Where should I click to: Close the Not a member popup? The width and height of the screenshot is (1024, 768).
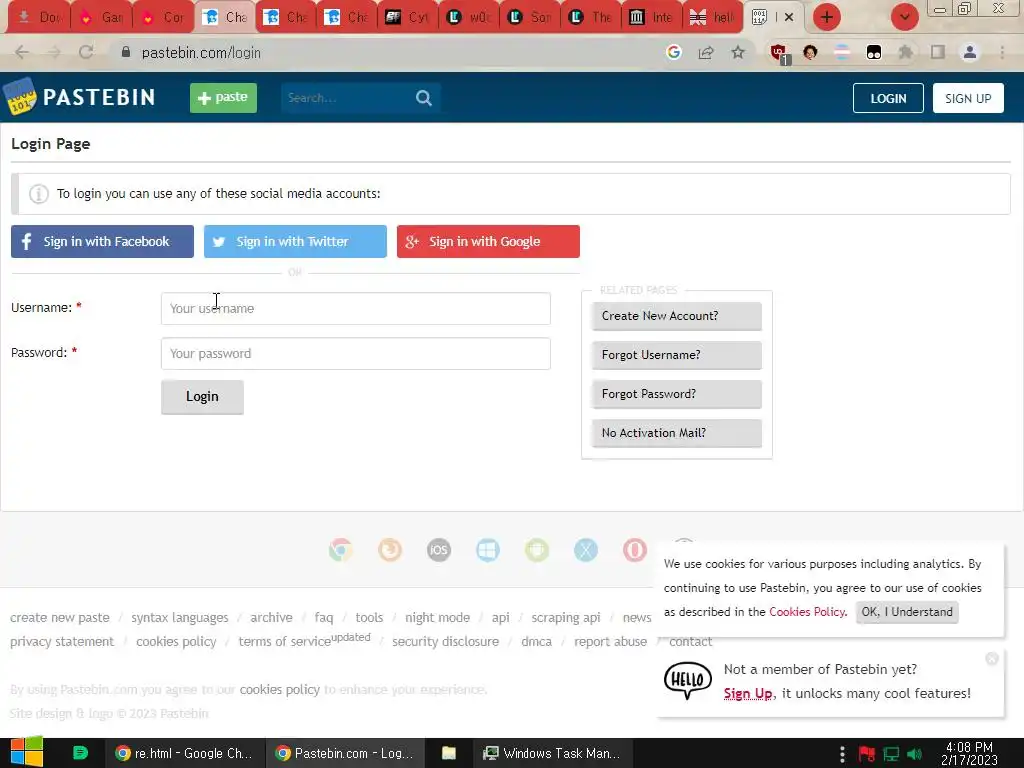(992, 659)
